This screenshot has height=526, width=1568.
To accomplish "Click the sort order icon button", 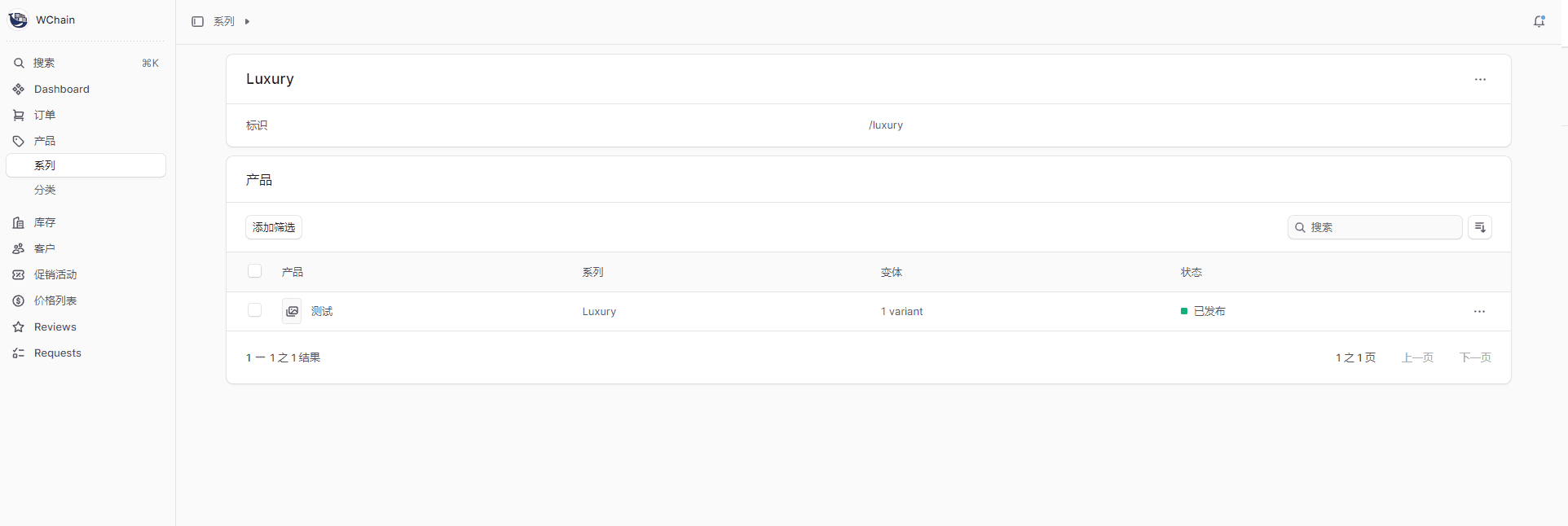I will 1480,227.
